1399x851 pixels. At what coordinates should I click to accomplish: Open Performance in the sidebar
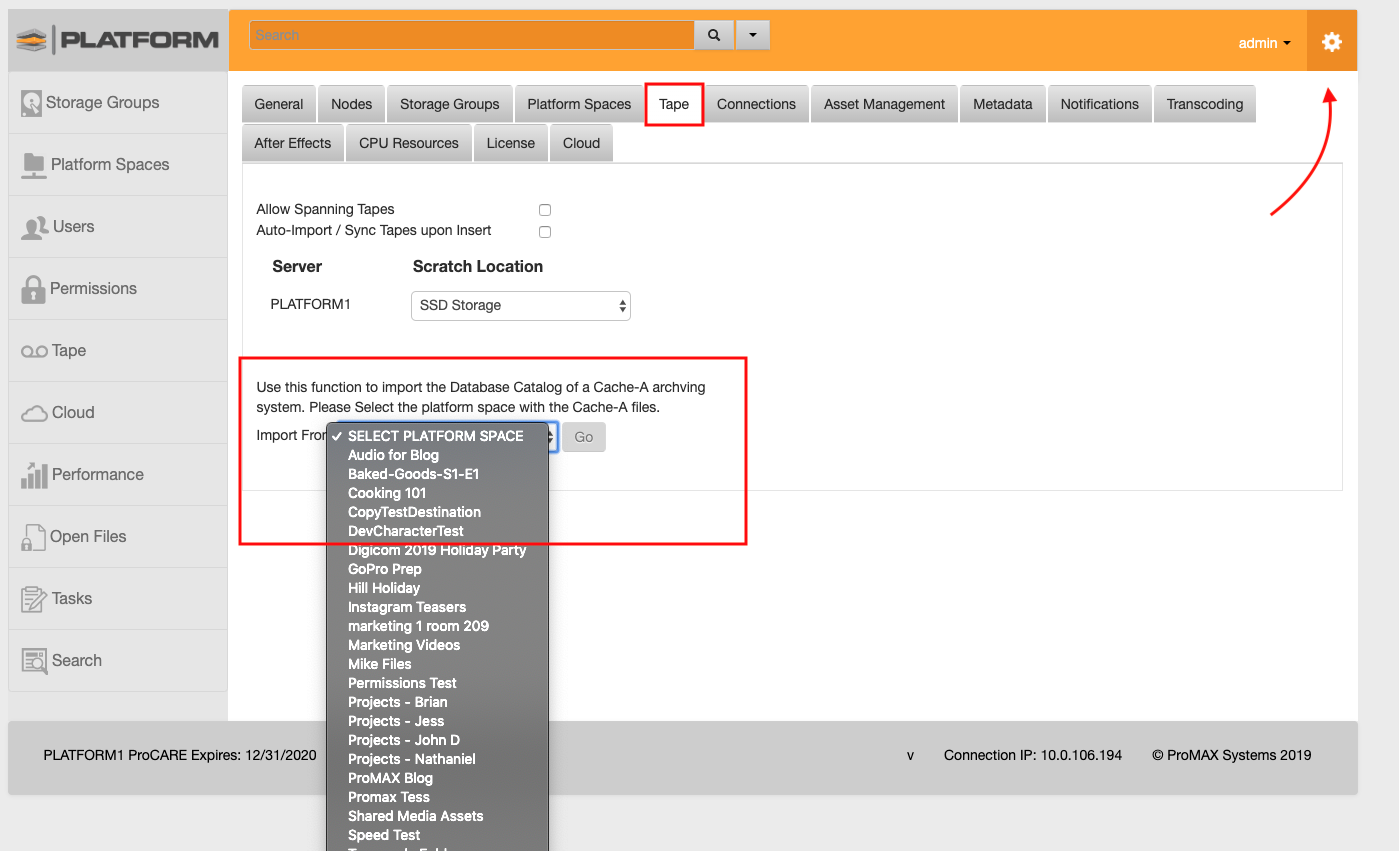point(118,474)
